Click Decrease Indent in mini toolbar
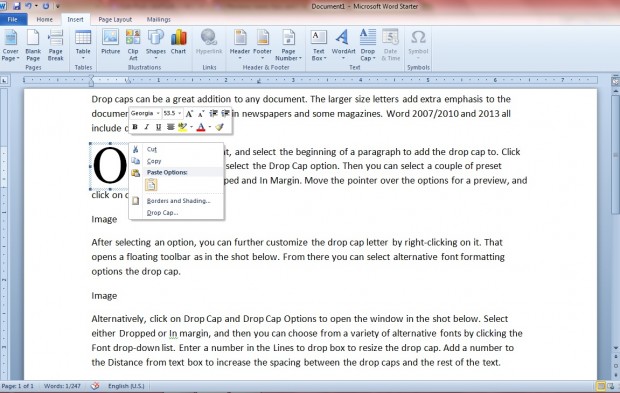Image resolution: width=620 pixels, height=393 pixels. point(214,114)
